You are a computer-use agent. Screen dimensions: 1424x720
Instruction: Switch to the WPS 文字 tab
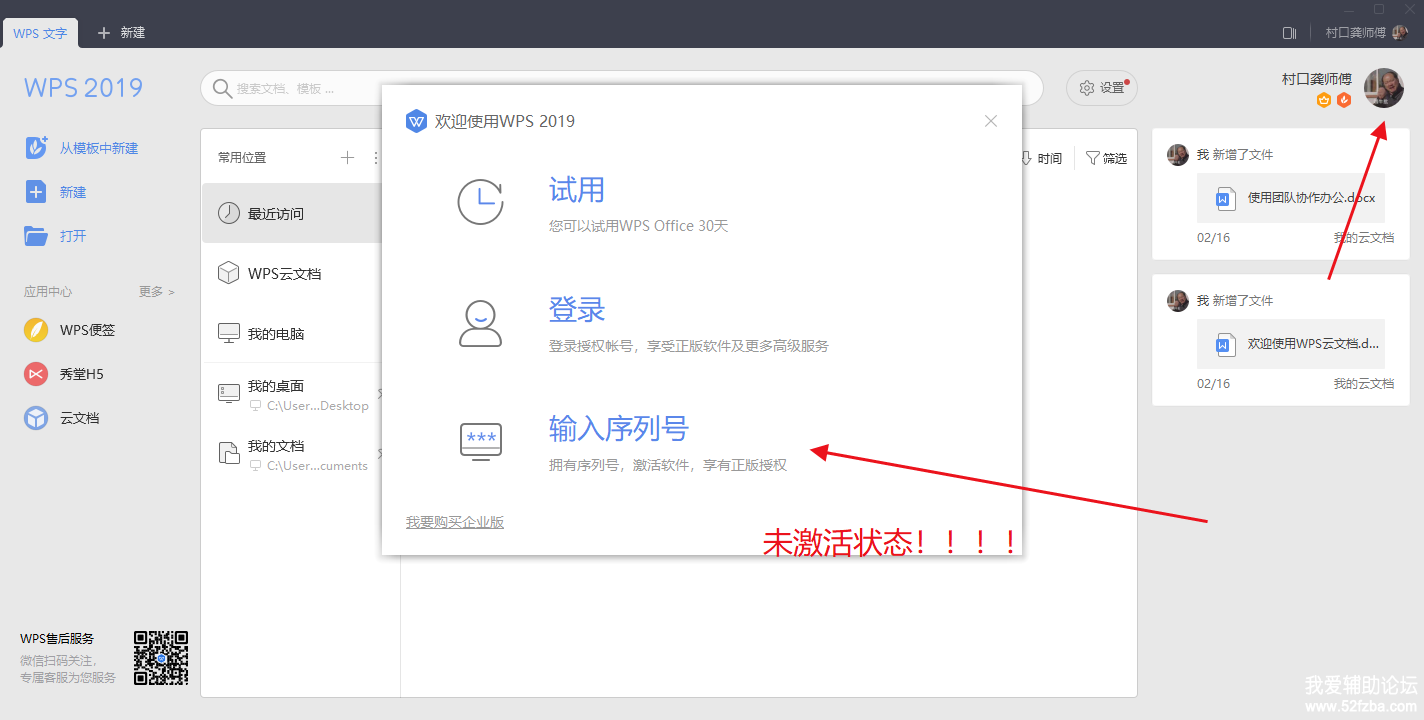point(40,33)
